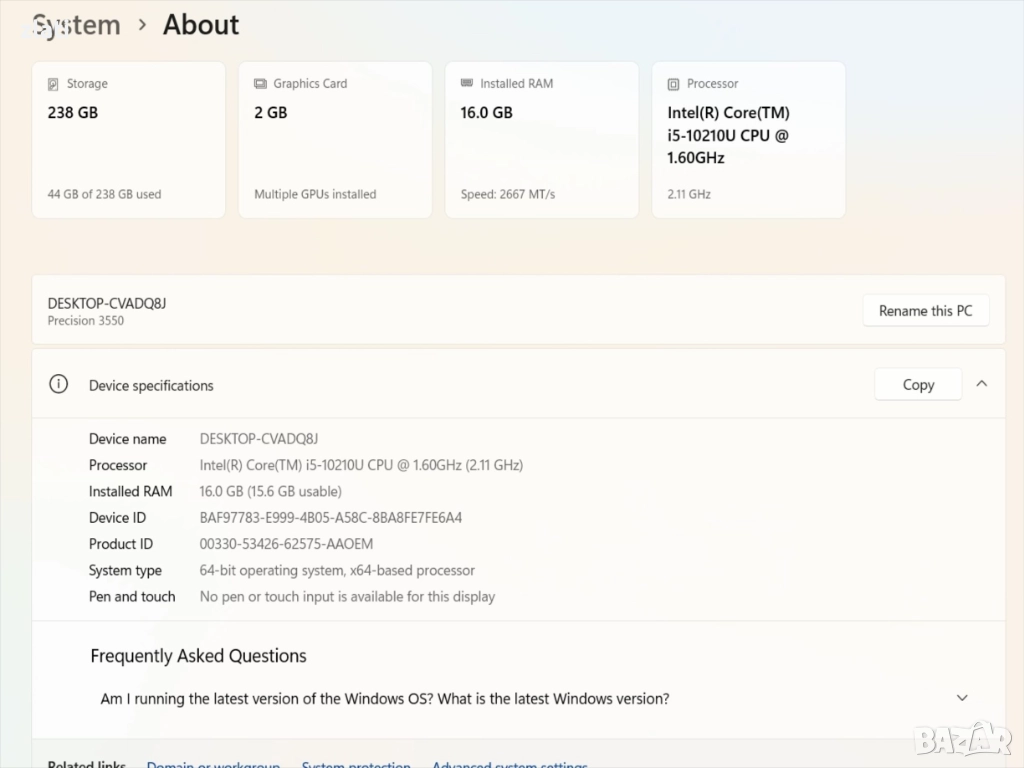
Task: Open the System protection link
Action: [x=356, y=763]
